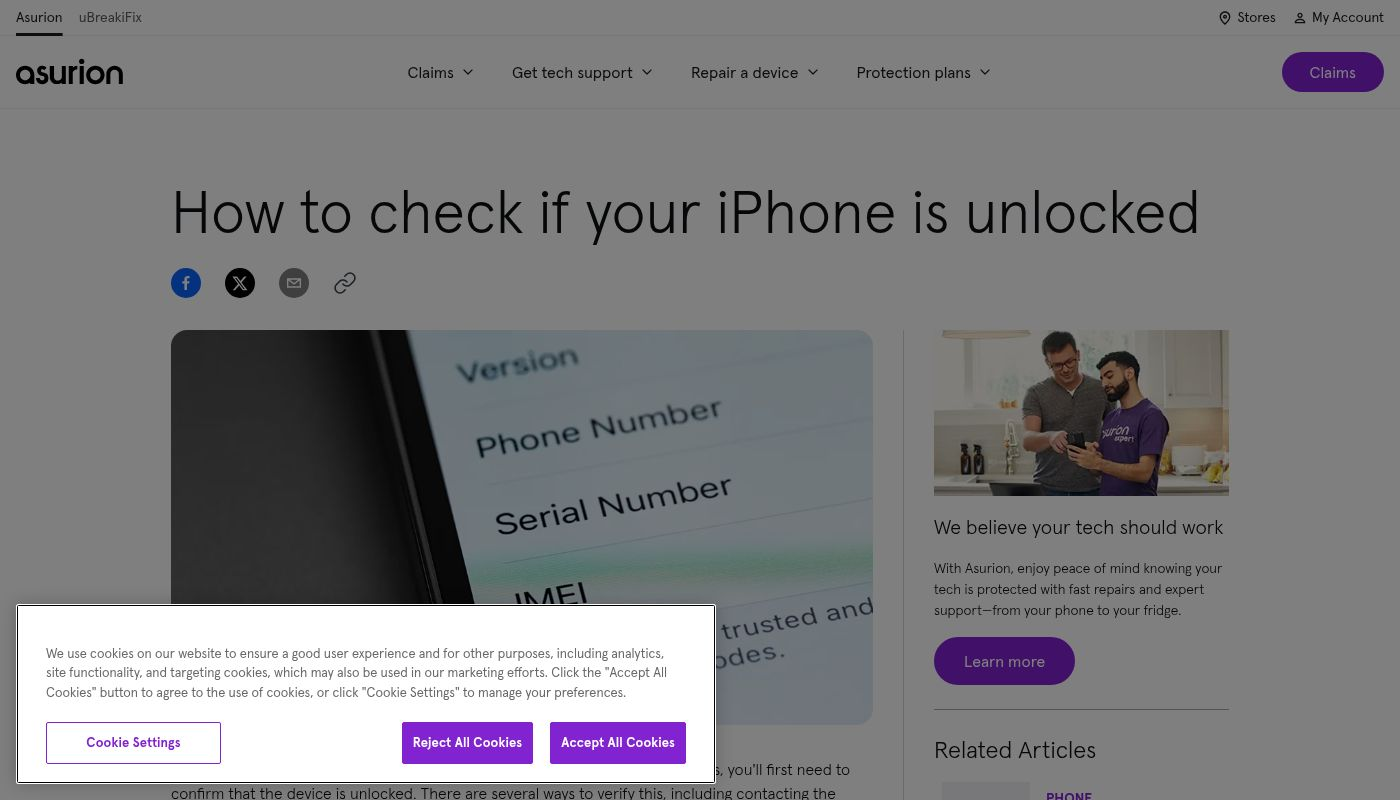Click the Asurion expert promo image
Image resolution: width=1400 pixels, height=800 pixels.
click(x=1081, y=413)
